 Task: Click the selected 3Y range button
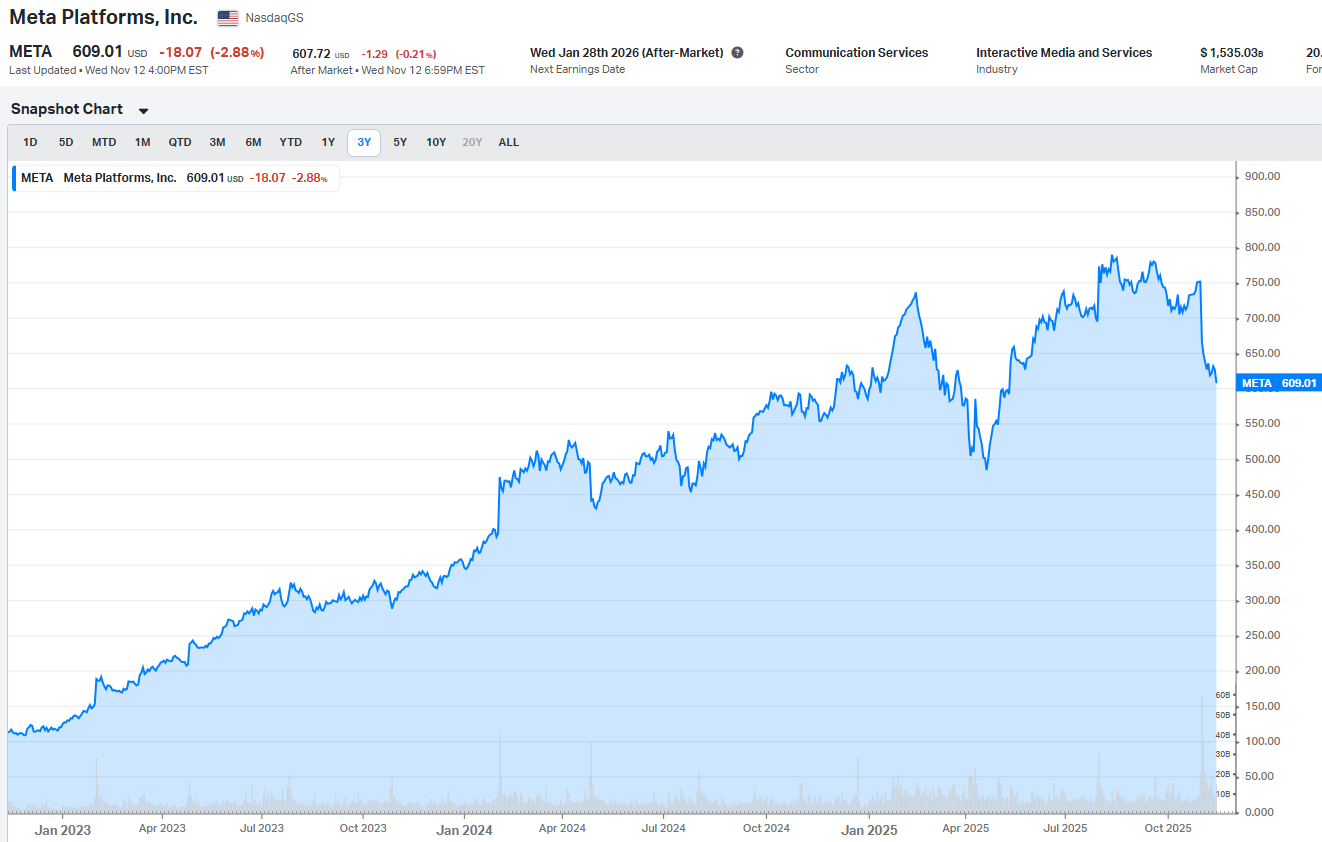[x=364, y=142]
